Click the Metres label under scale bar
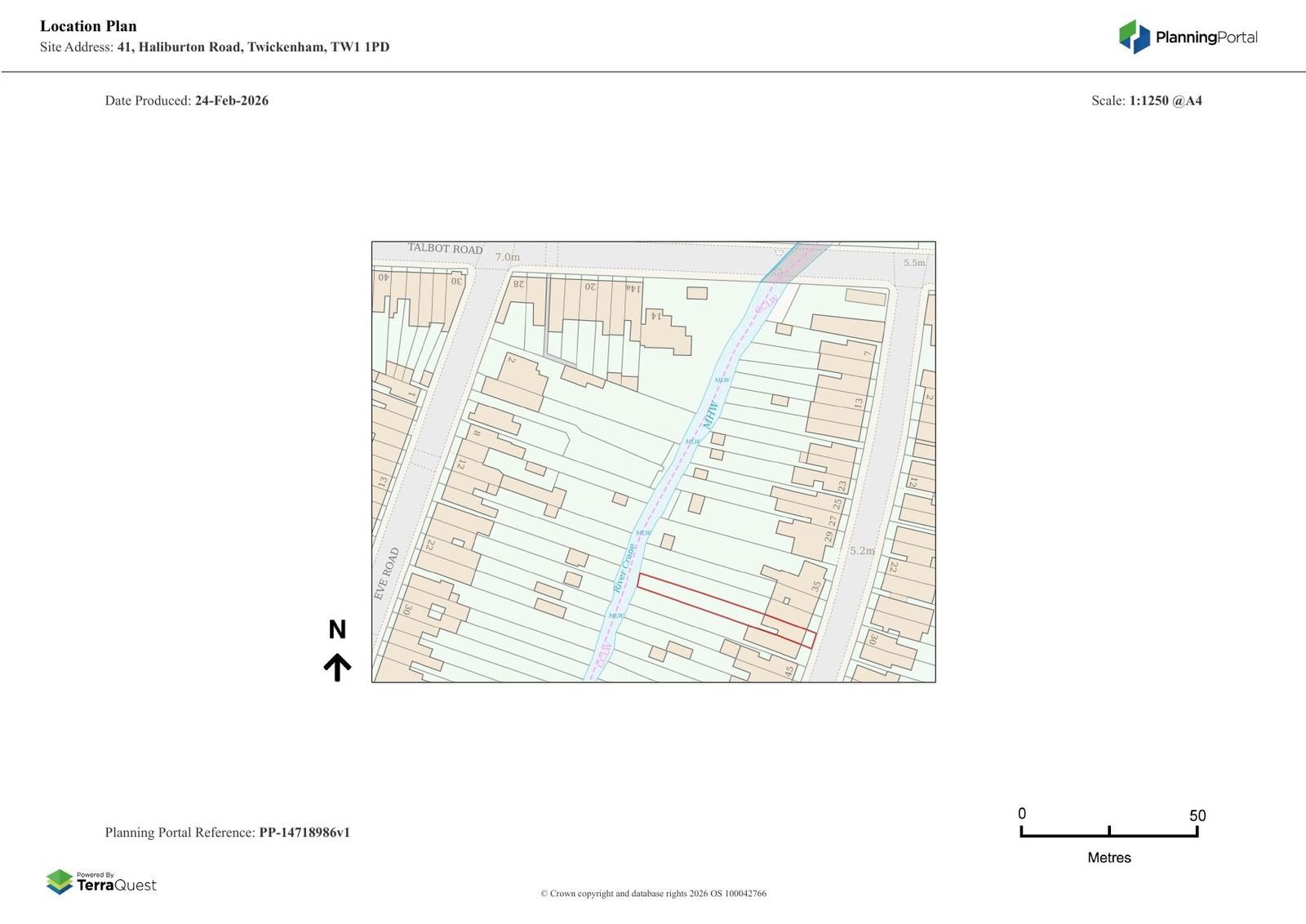The width and height of the screenshot is (1306, 924). (1108, 858)
